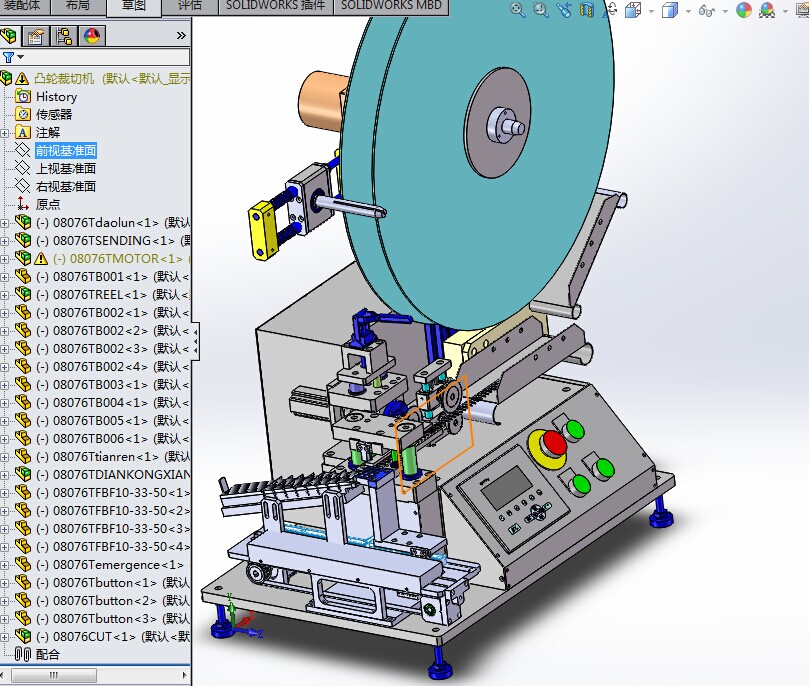
Task: Select the 前视基准面 plane
Action: [x=66, y=151]
